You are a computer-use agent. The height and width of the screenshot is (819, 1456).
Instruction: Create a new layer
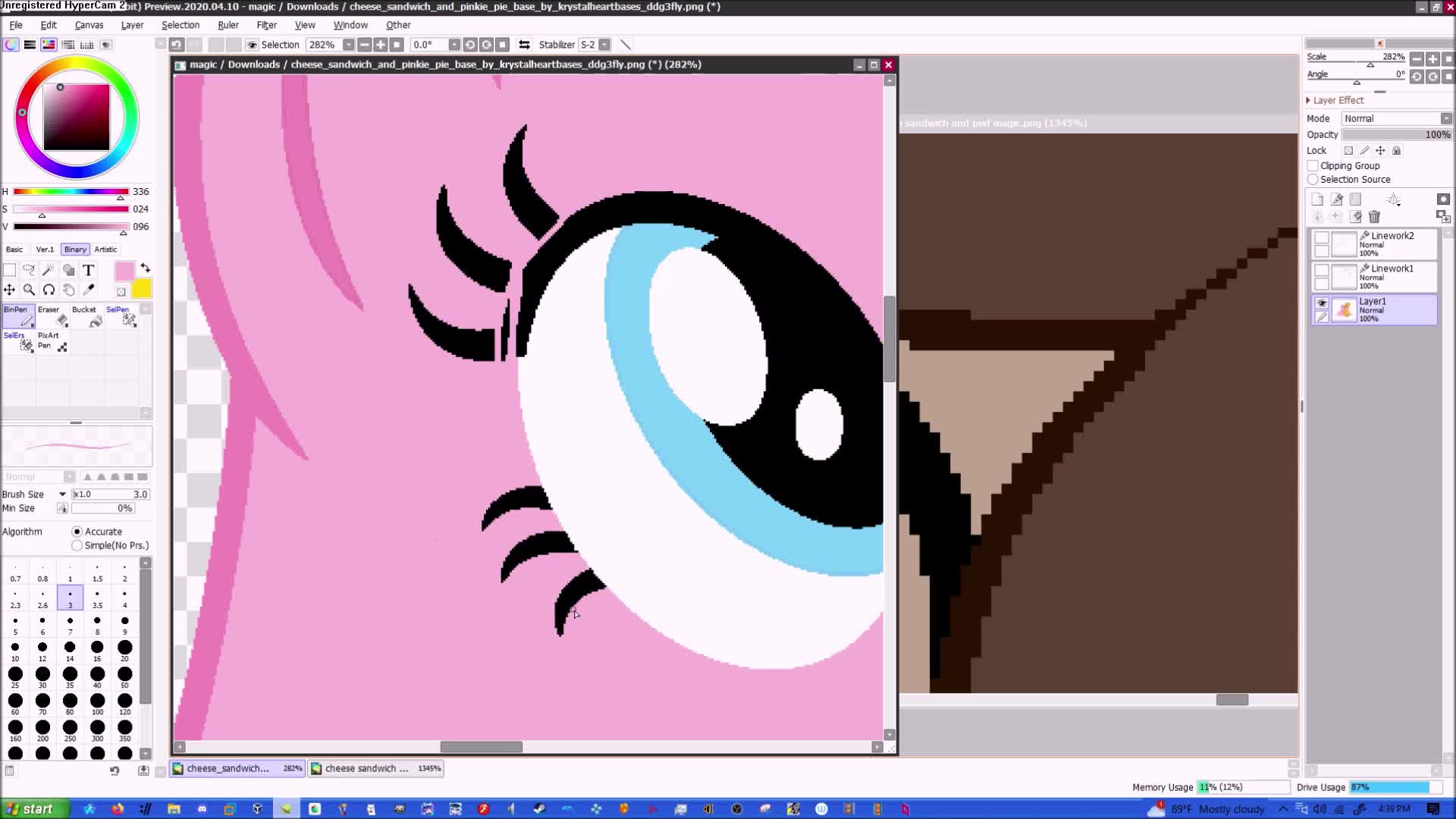pos(1317,199)
